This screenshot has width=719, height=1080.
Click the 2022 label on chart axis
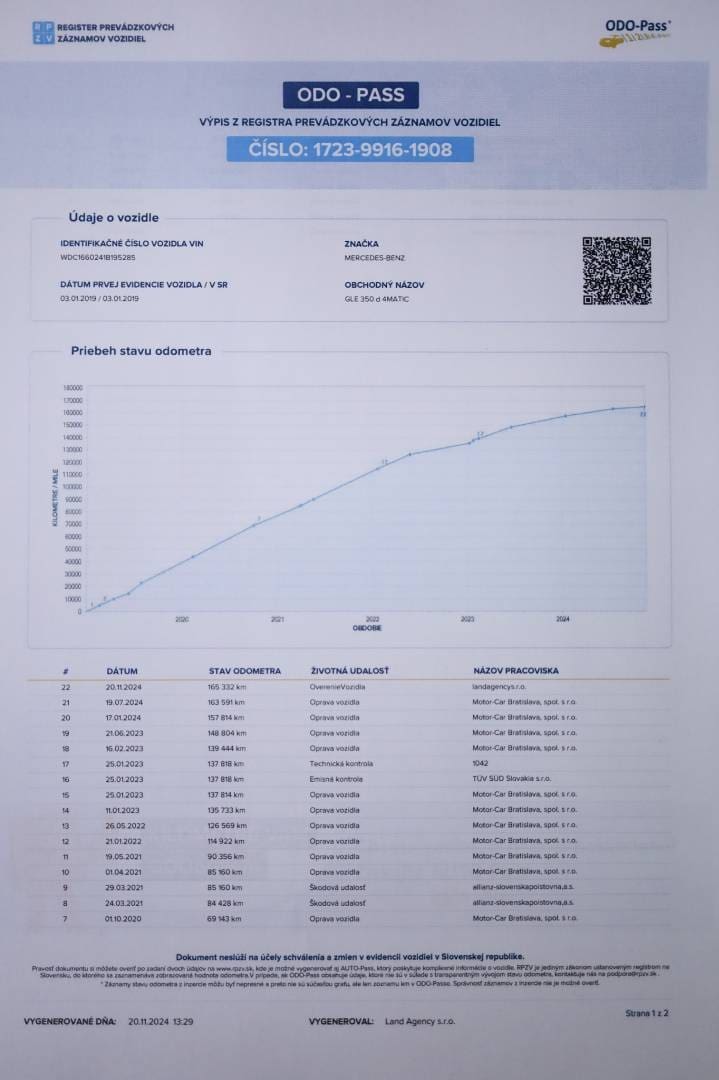point(373,619)
